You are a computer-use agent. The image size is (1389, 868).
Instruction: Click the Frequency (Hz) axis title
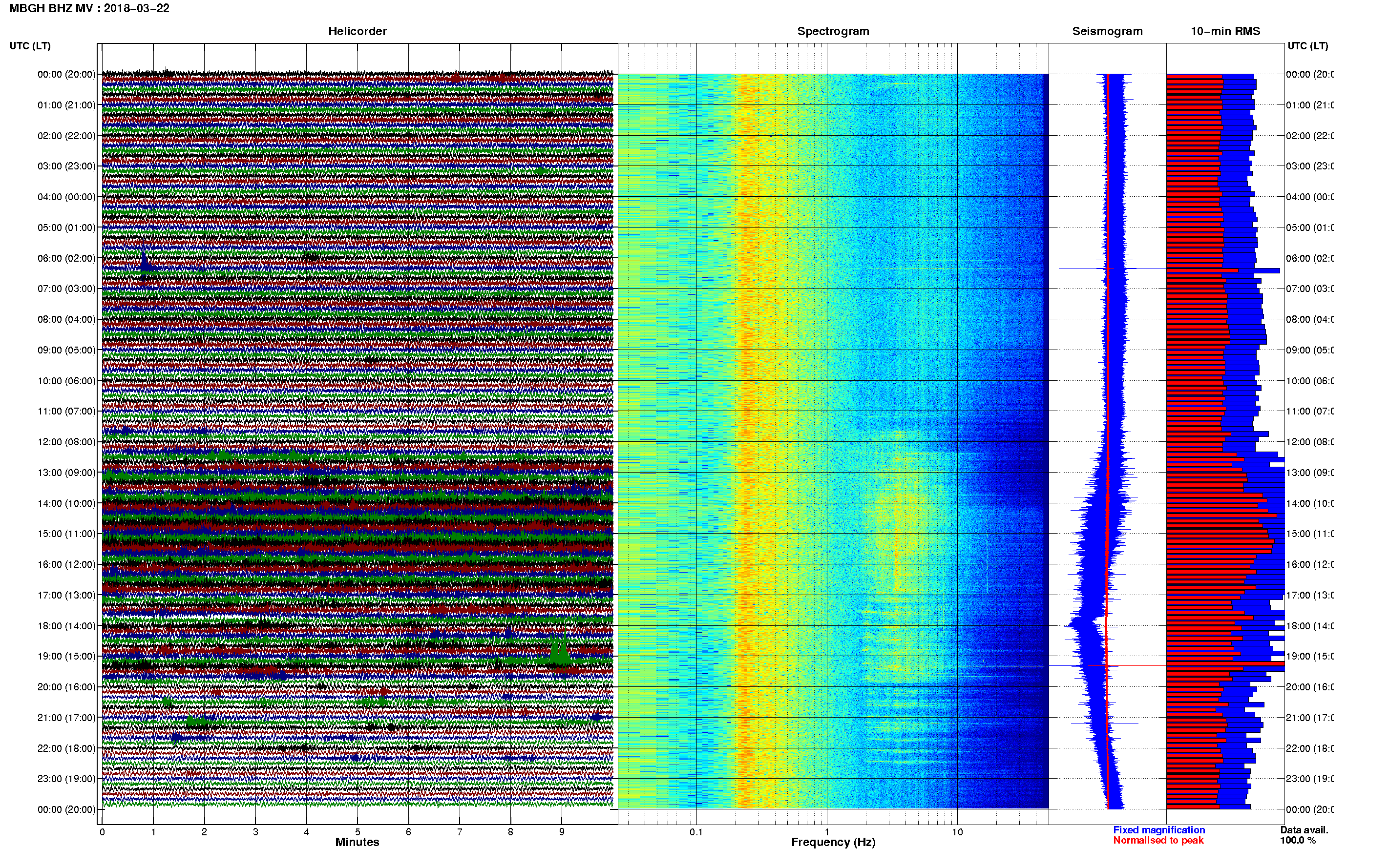pyautogui.click(x=833, y=842)
